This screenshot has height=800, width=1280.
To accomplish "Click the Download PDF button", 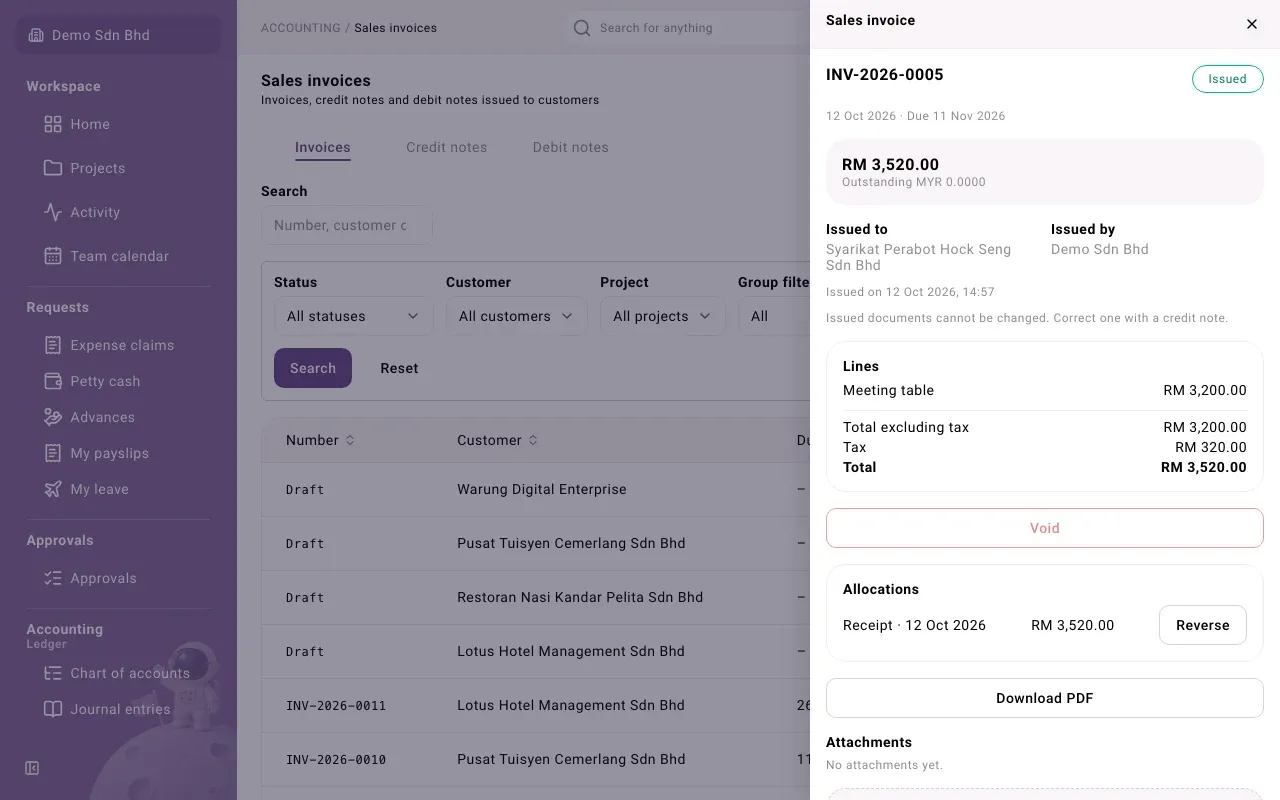I will click(x=1045, y=698).
